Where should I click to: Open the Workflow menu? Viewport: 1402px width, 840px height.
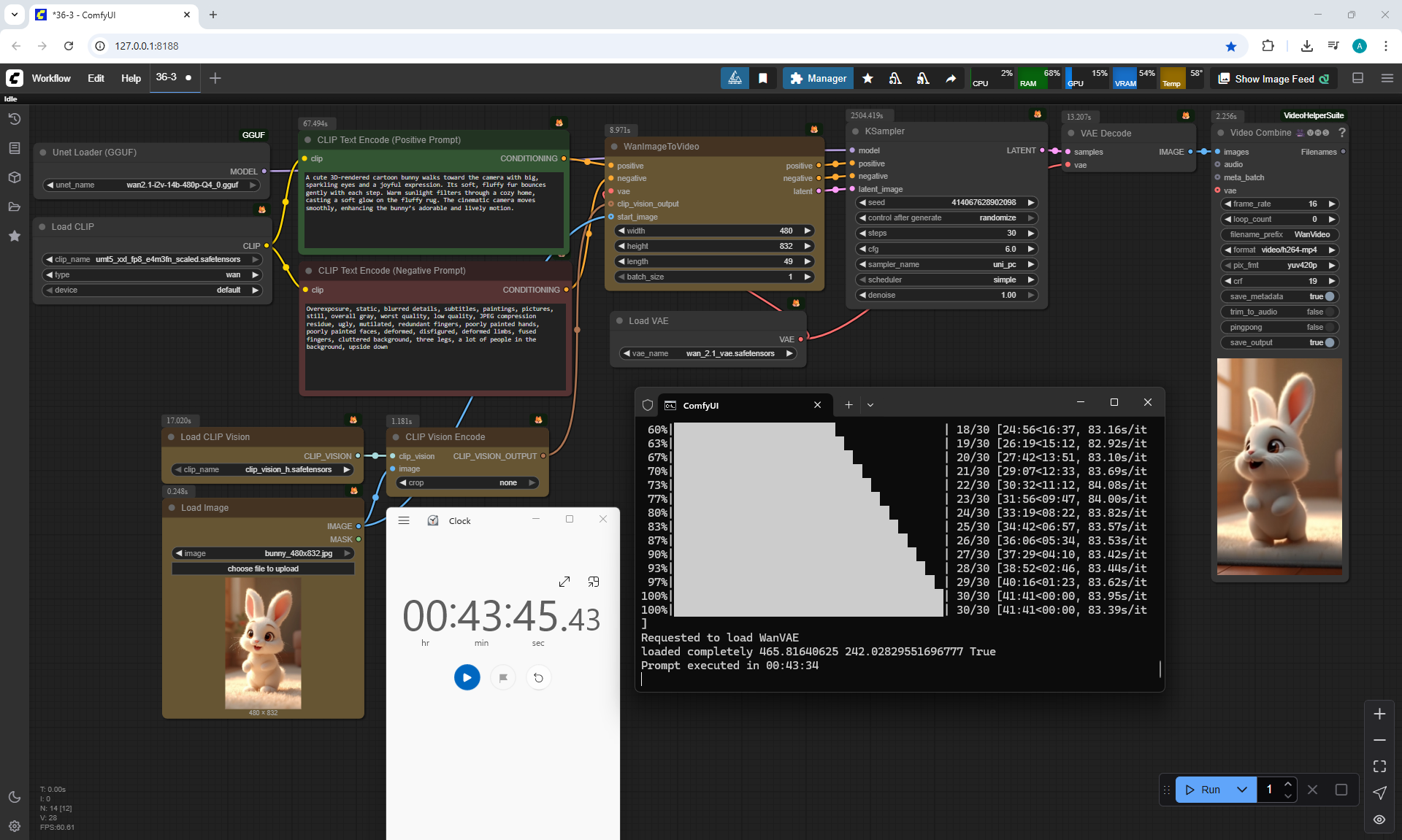[51, 78]
